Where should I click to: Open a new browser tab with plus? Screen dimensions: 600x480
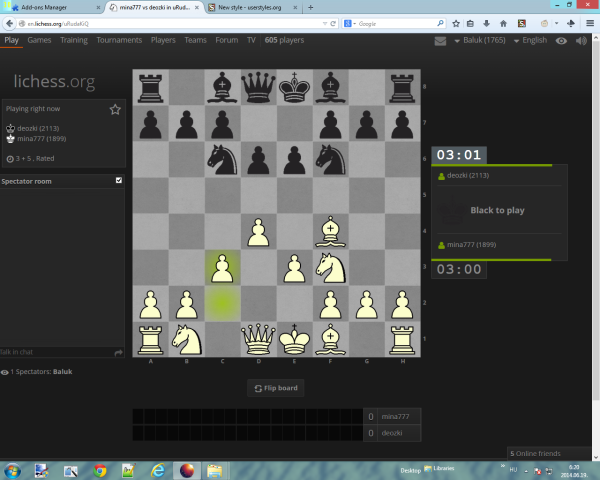[x=311, y=7]
